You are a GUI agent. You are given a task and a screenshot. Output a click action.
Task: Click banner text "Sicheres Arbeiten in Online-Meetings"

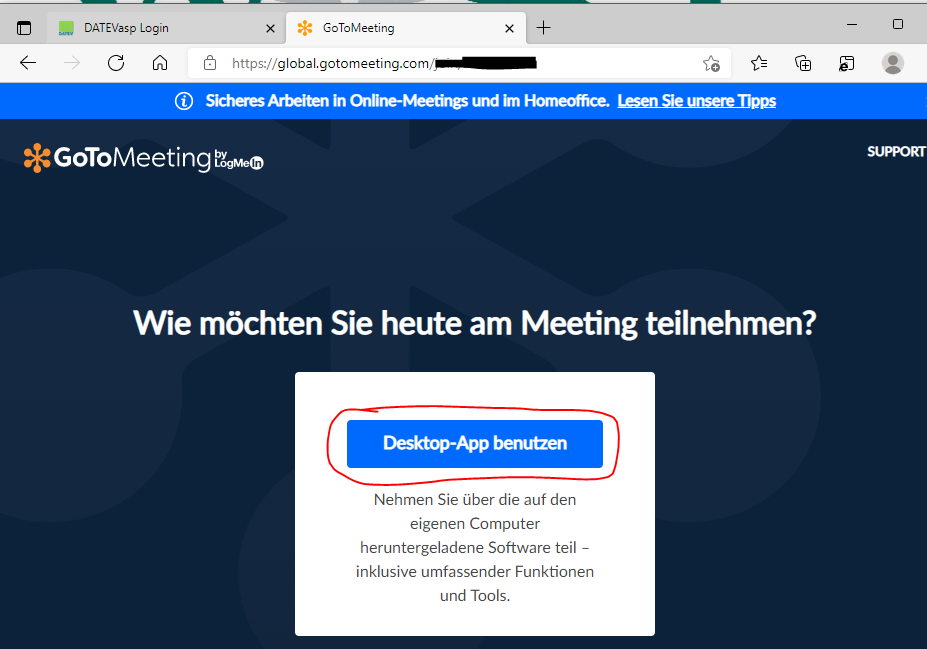(337, 101)
